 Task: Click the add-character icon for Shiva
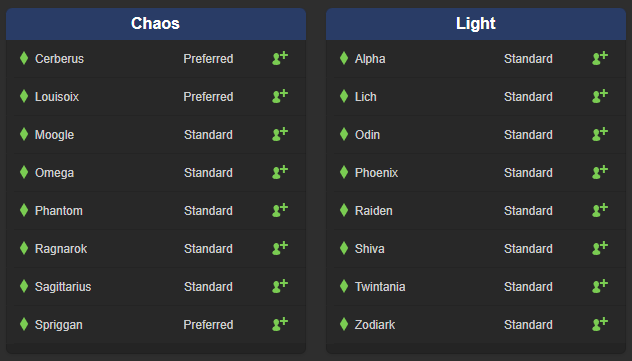coord(600,248)
